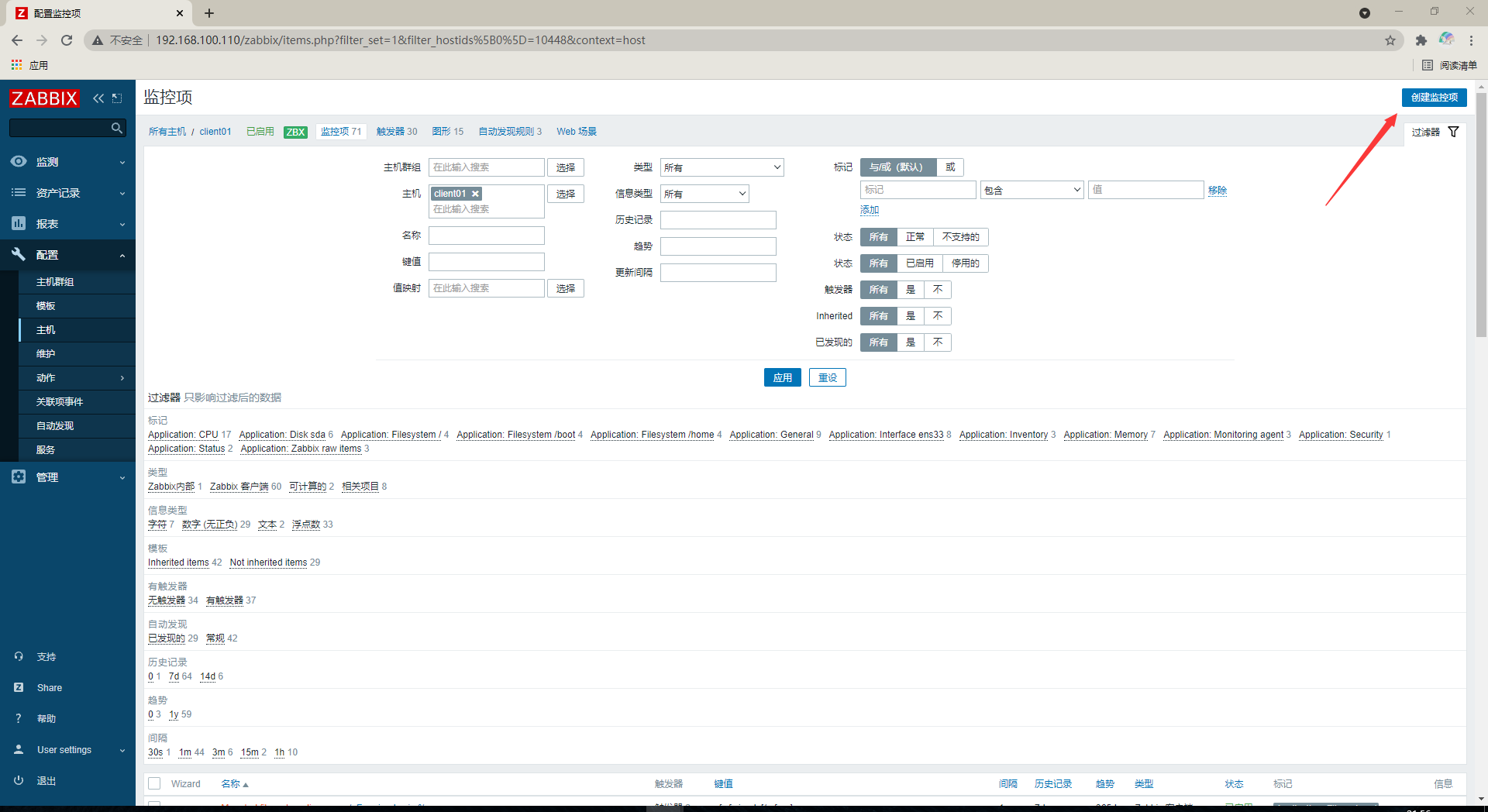
Task: Collapse the 配置 menu chevron
Action: [122, 255]
